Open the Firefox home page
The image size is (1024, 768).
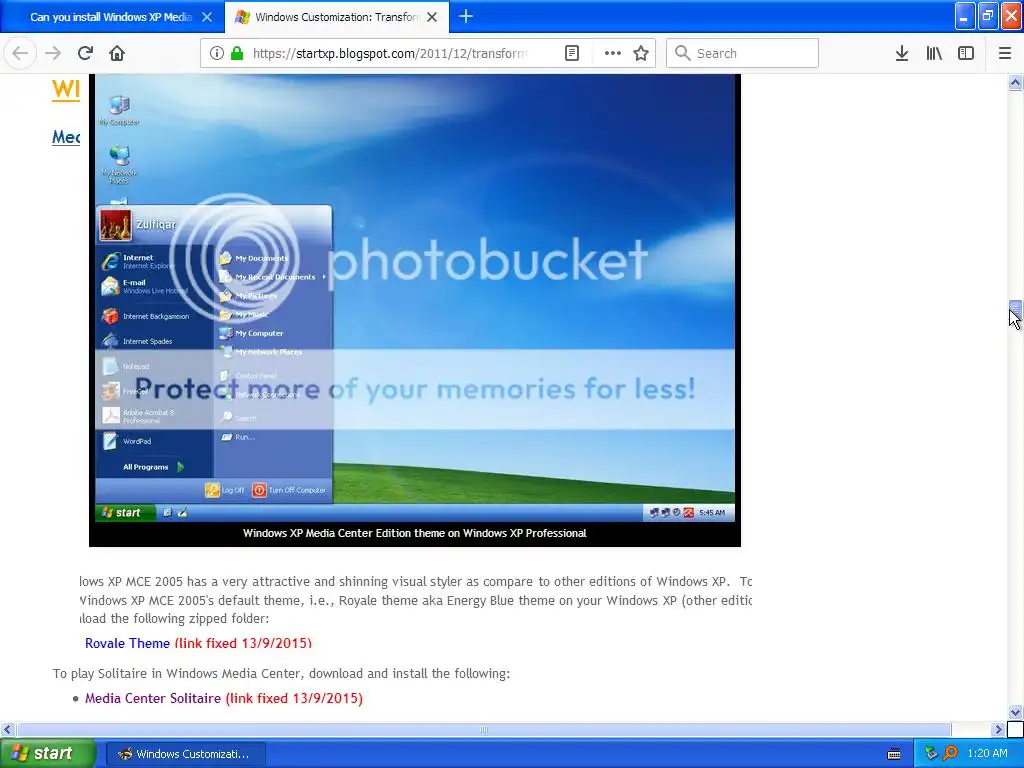pyautogui.click(x=117, y=53)
